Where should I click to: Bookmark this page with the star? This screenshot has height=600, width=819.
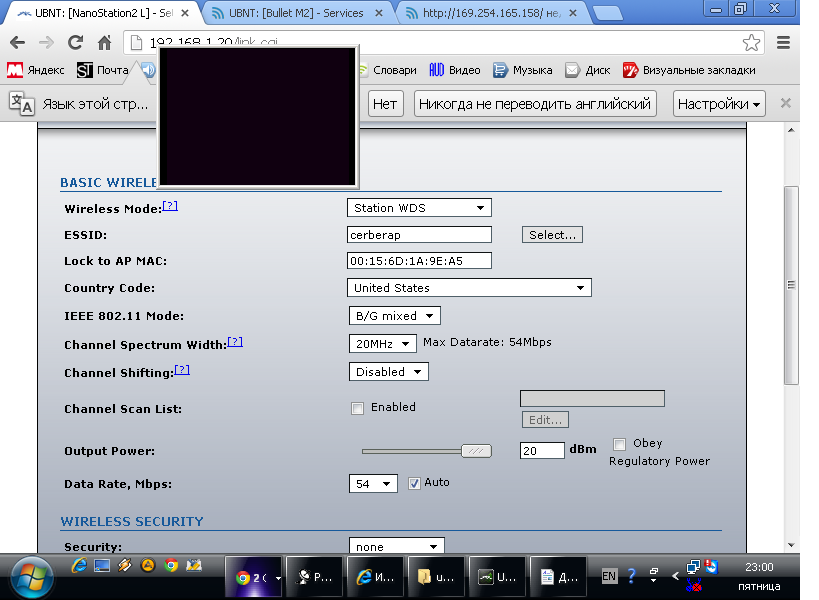tap(751, 42)
